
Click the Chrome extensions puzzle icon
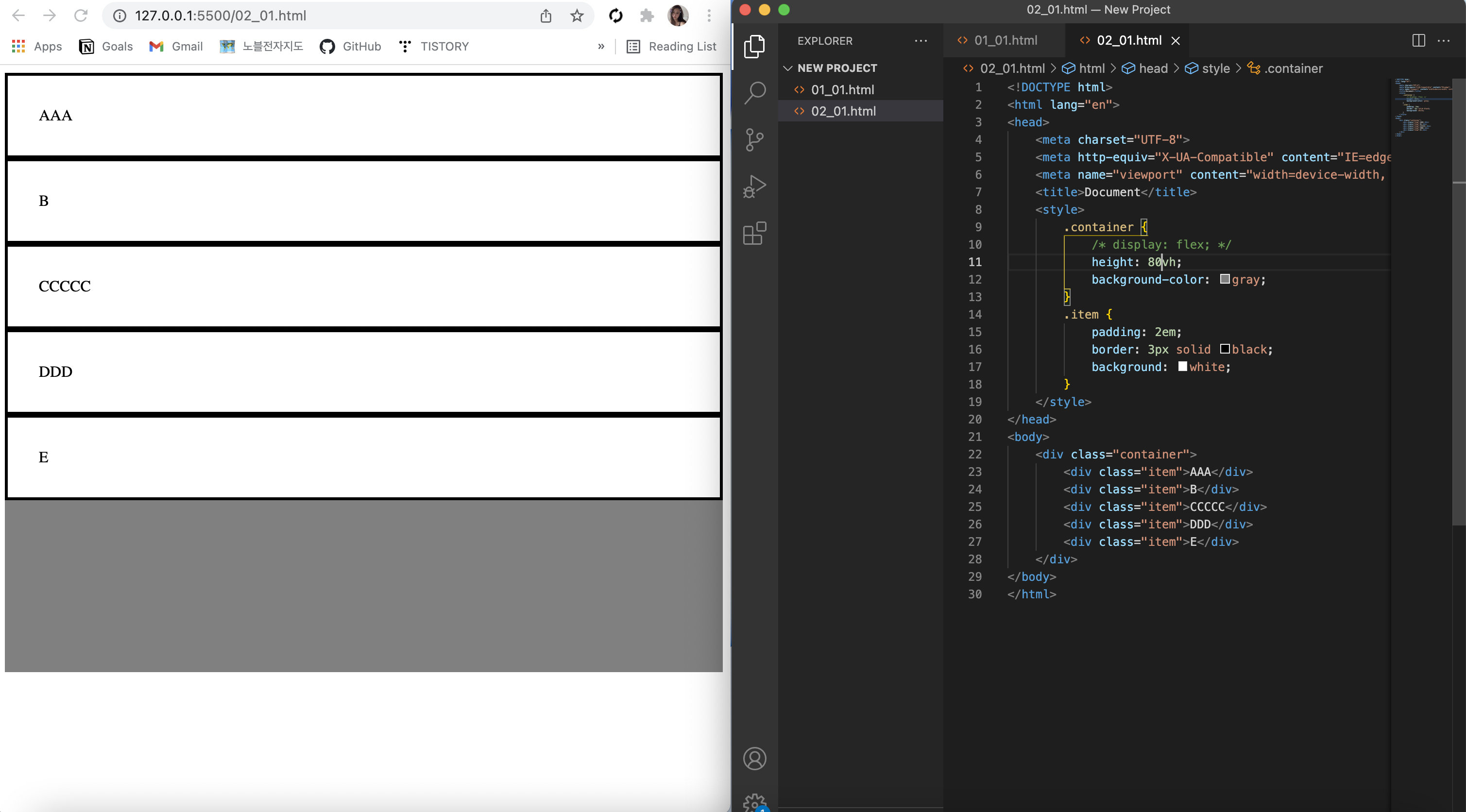coord(647,16)
